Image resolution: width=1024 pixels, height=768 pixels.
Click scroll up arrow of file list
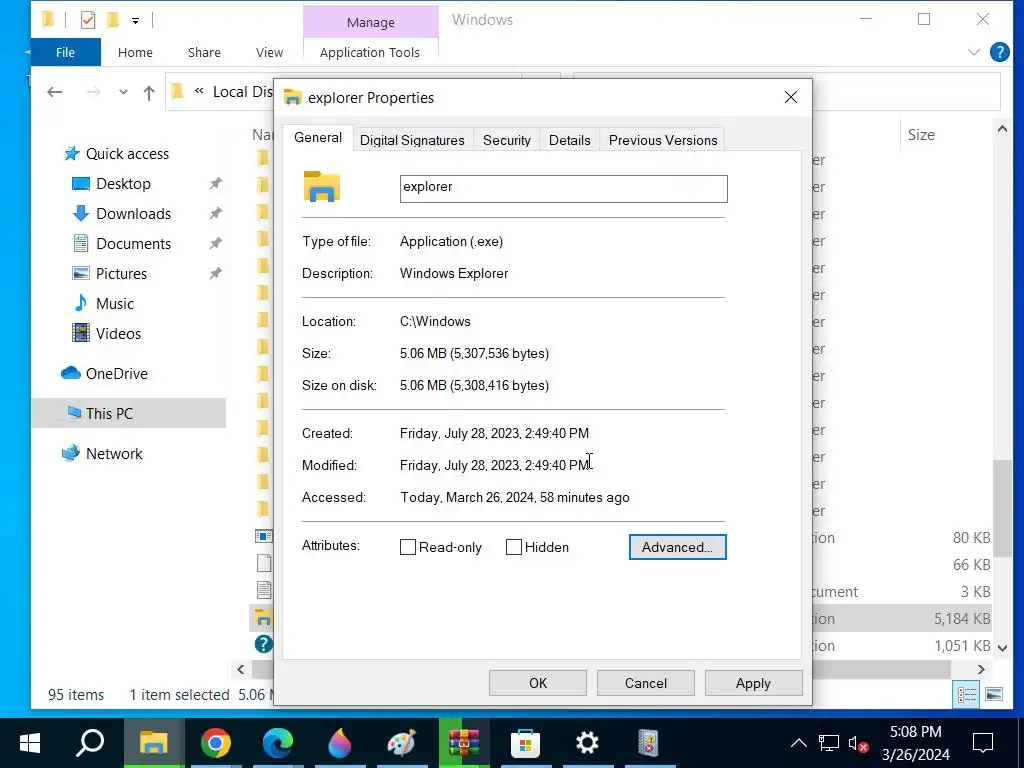[x=1002, y=129]
